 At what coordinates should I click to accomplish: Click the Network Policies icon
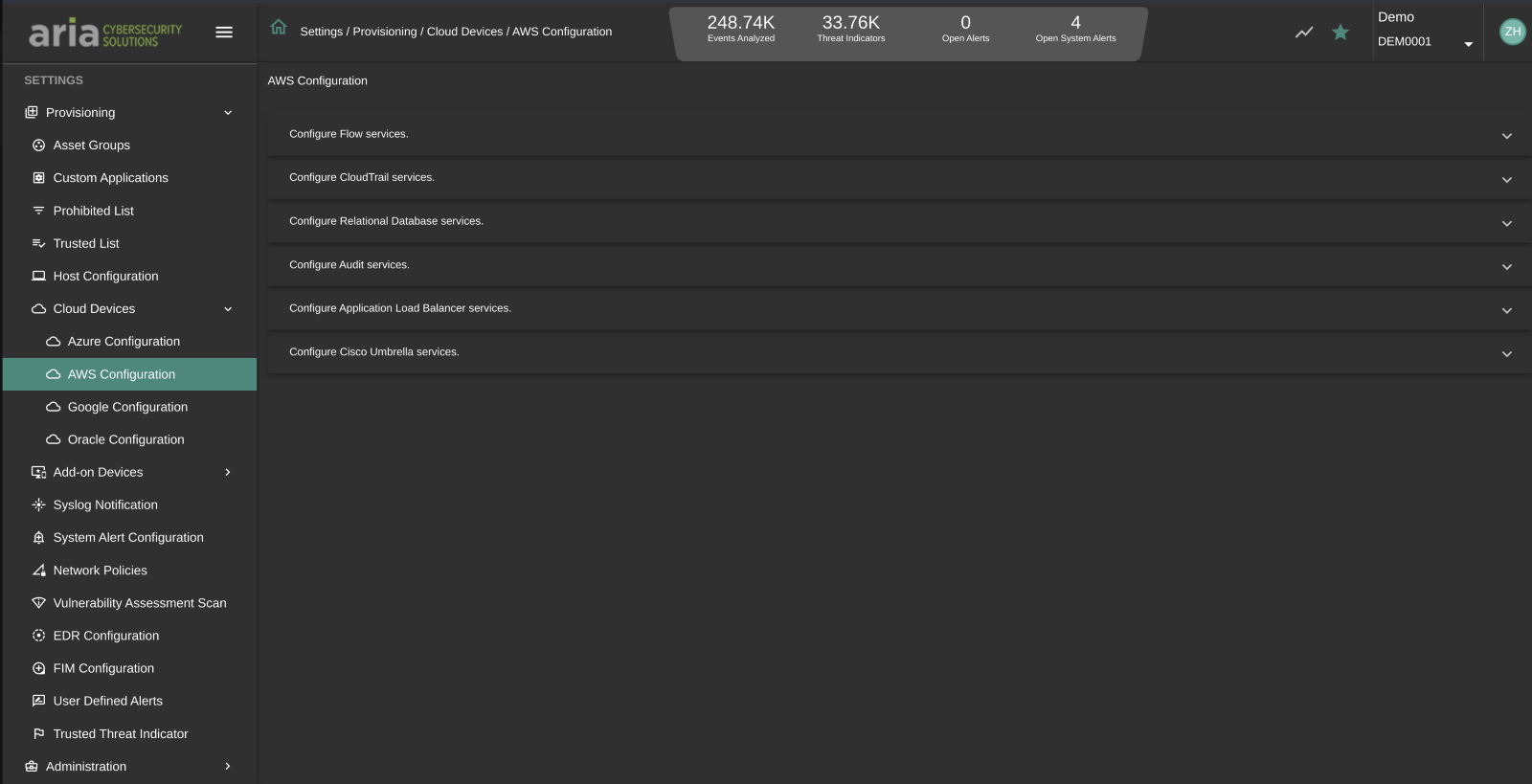coord(39,571)
